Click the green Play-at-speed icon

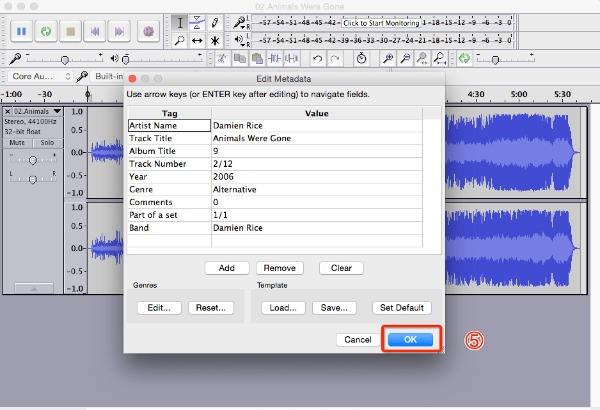(x=464, y=59)
